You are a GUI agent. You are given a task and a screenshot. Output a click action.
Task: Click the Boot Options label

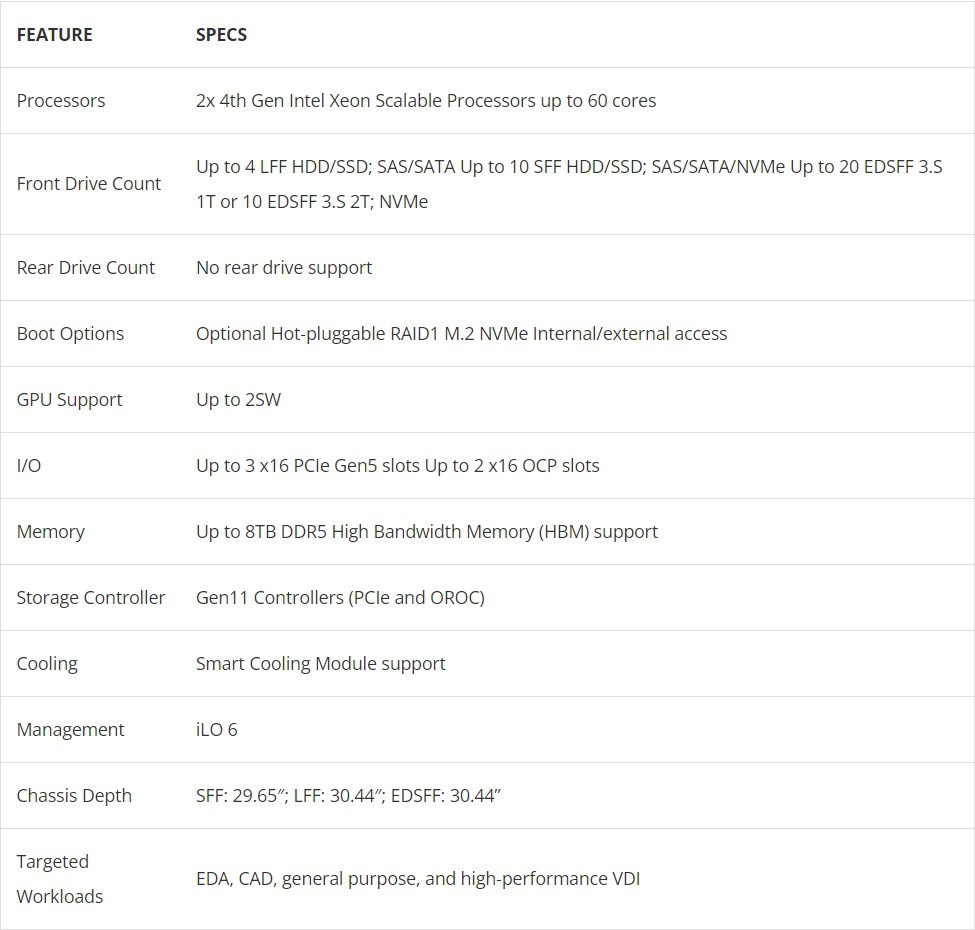click(70, 334)
